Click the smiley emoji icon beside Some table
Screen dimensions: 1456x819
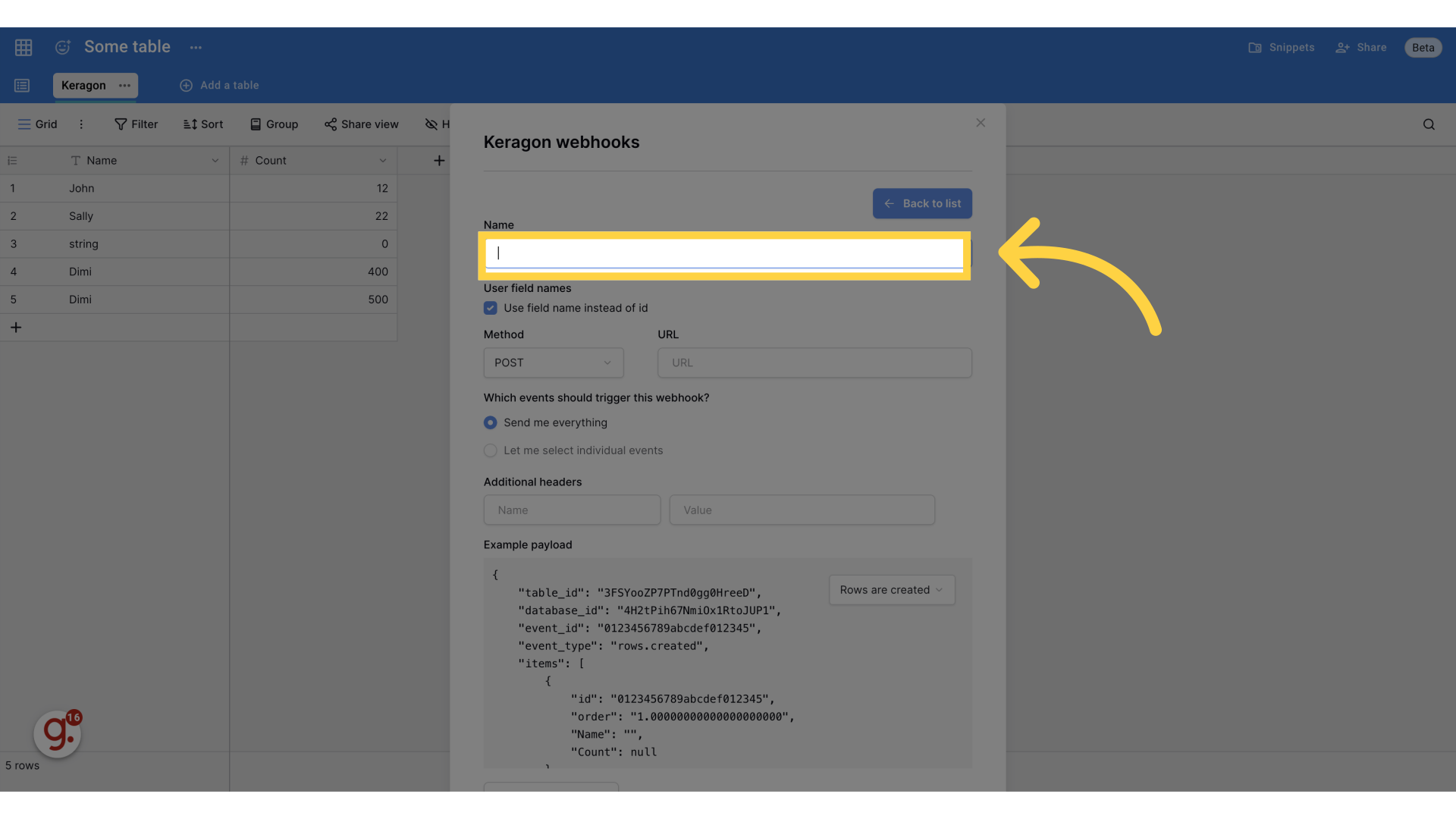(63, 47)
